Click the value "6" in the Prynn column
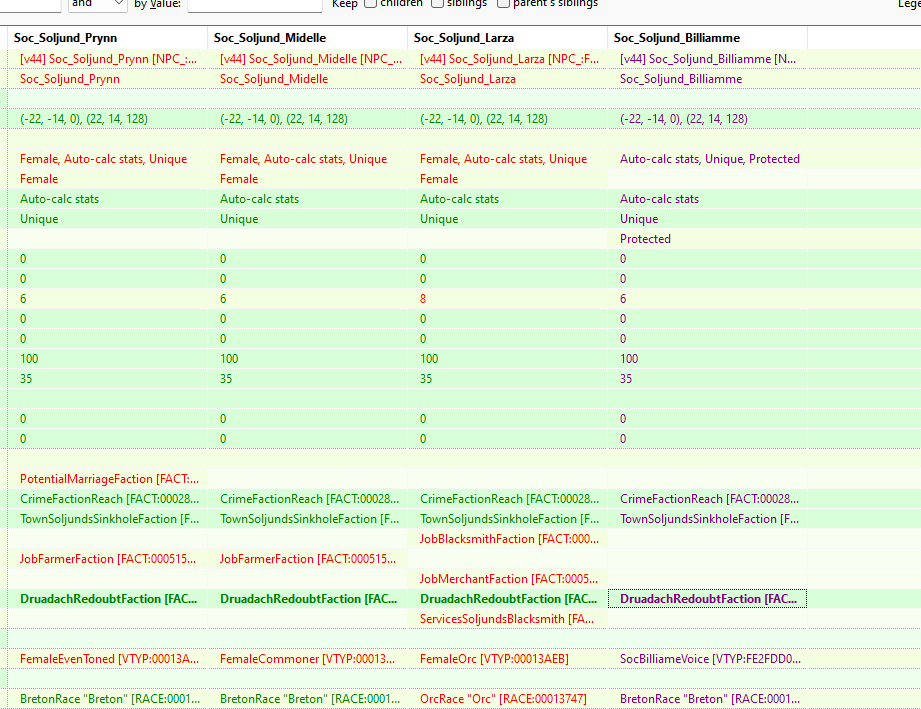921x709 pixels. click(107, 298)
